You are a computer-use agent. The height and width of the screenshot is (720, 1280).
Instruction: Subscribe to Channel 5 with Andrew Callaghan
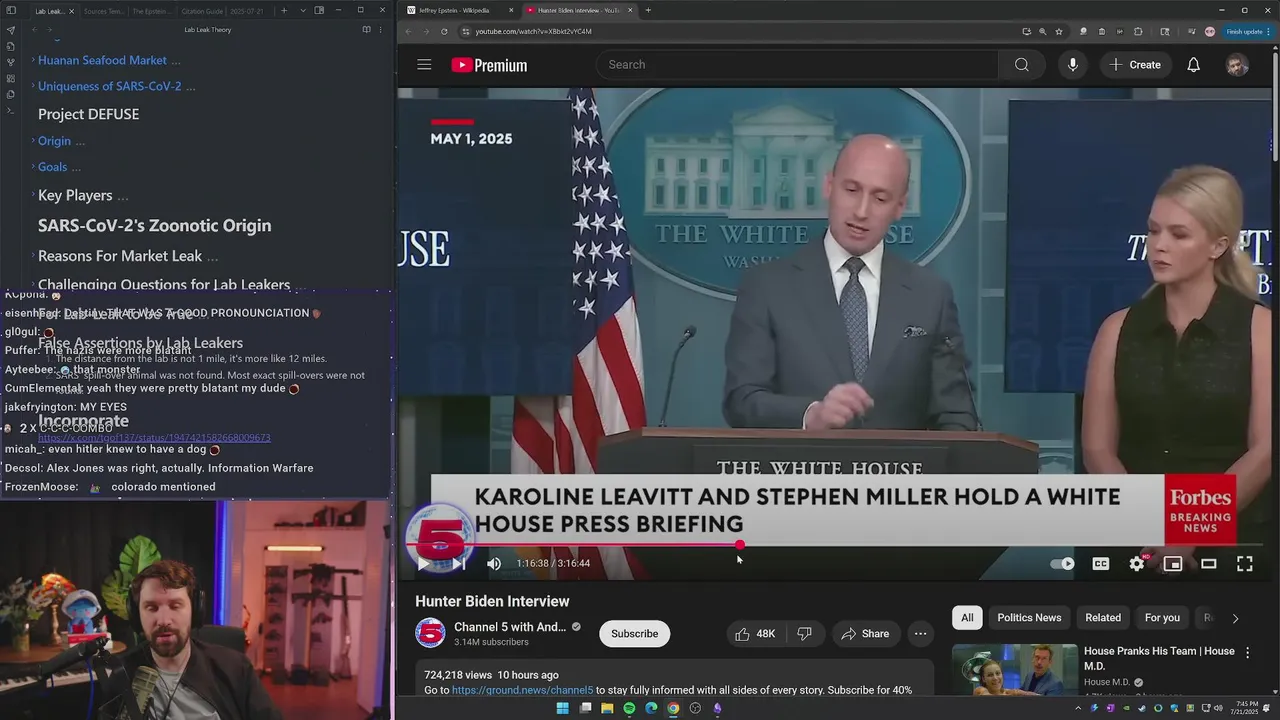pyautogui.click(x=634, y=633)
